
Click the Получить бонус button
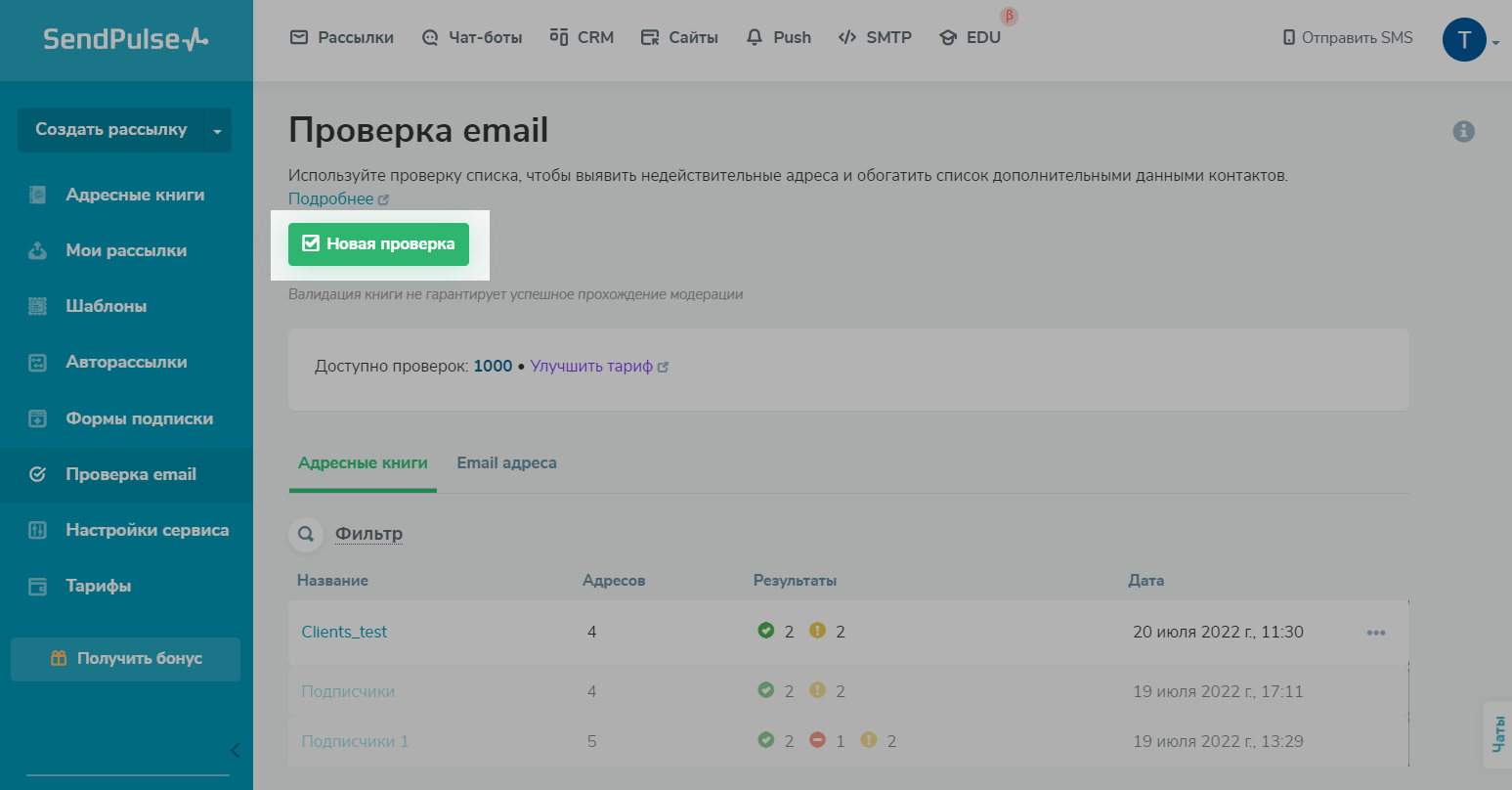point(125,659)
